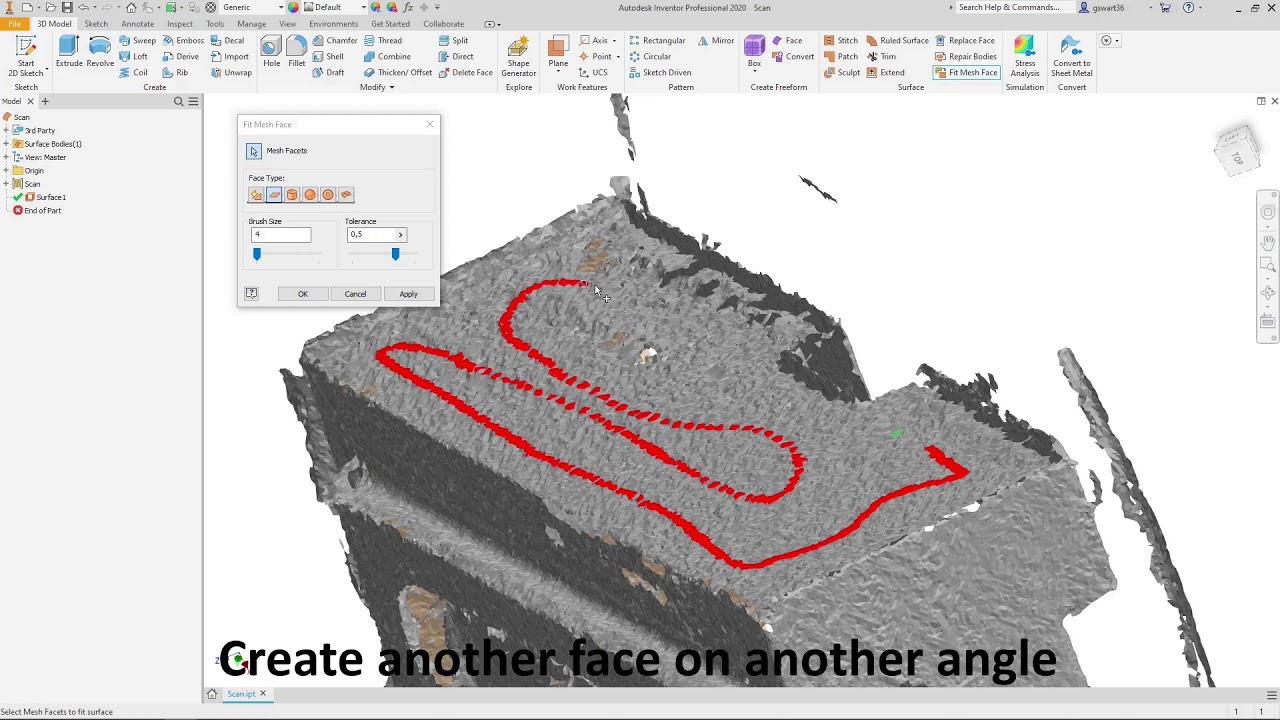The width and height of the screenshot is (1280, 720).
Task: Select the Mirror pattern tool
Action: click(716, 41)
